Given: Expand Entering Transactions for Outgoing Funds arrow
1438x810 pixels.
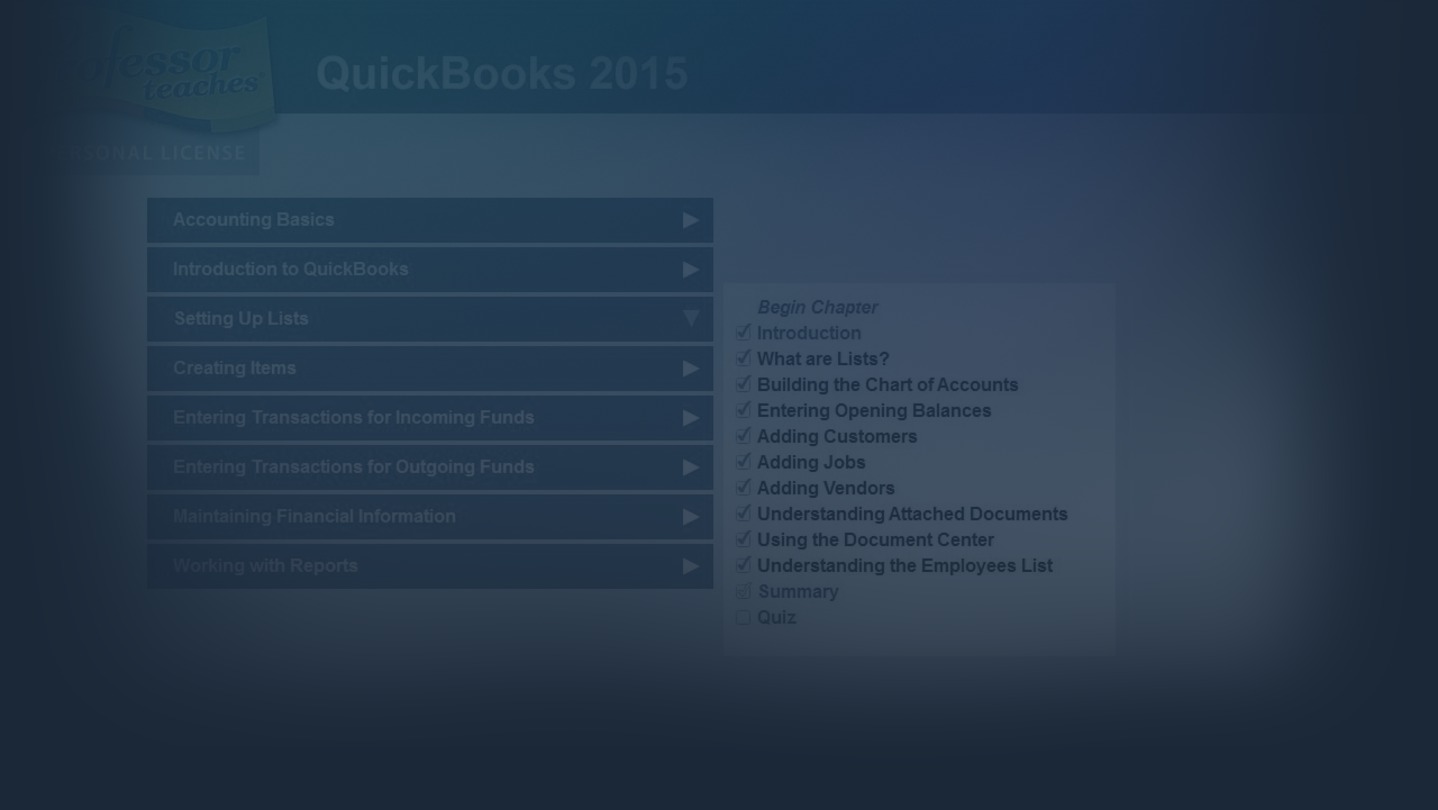Looking at the screenshot, I should (x=690, y=468).
